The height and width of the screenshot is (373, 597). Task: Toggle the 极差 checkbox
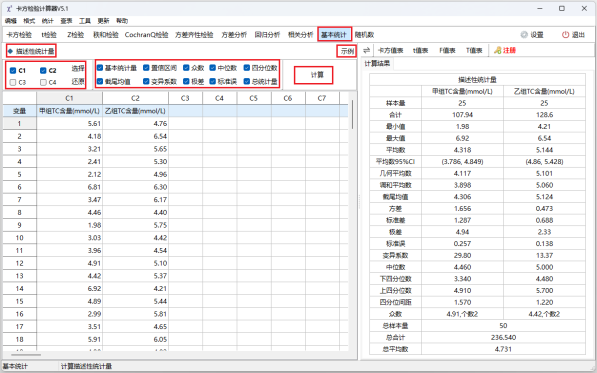point(186,81)
